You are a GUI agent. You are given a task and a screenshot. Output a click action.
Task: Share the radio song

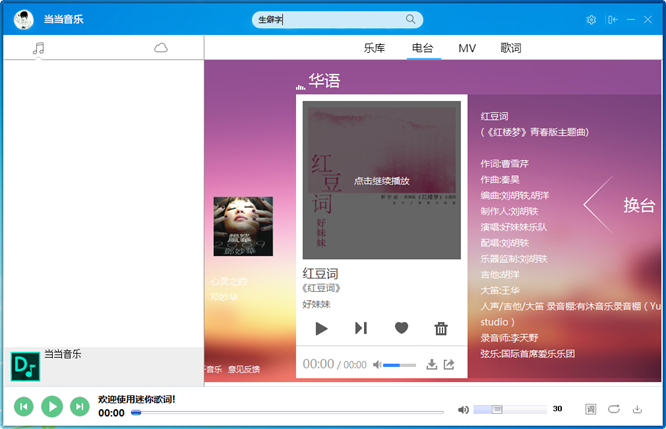(x=449, y=364)
